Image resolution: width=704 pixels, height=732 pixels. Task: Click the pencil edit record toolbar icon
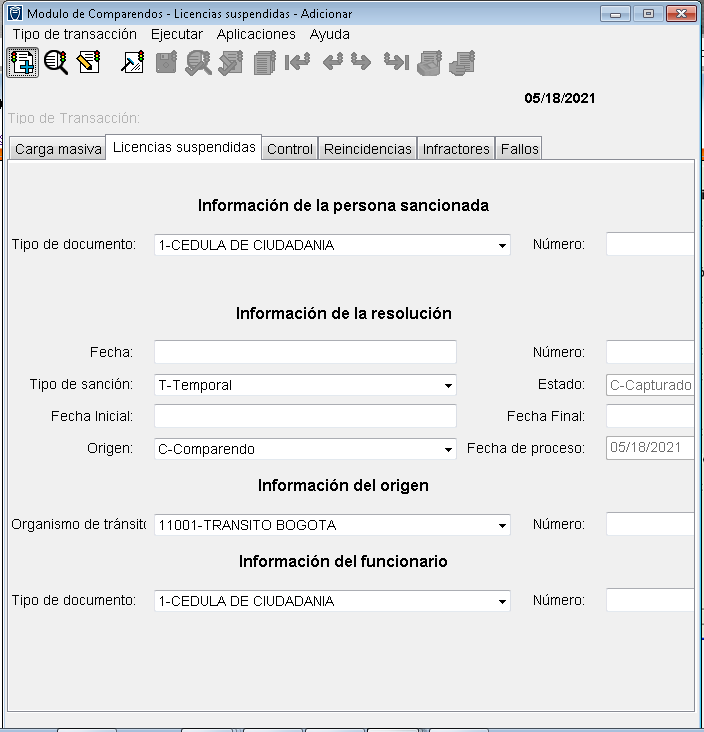pos(88,63)
